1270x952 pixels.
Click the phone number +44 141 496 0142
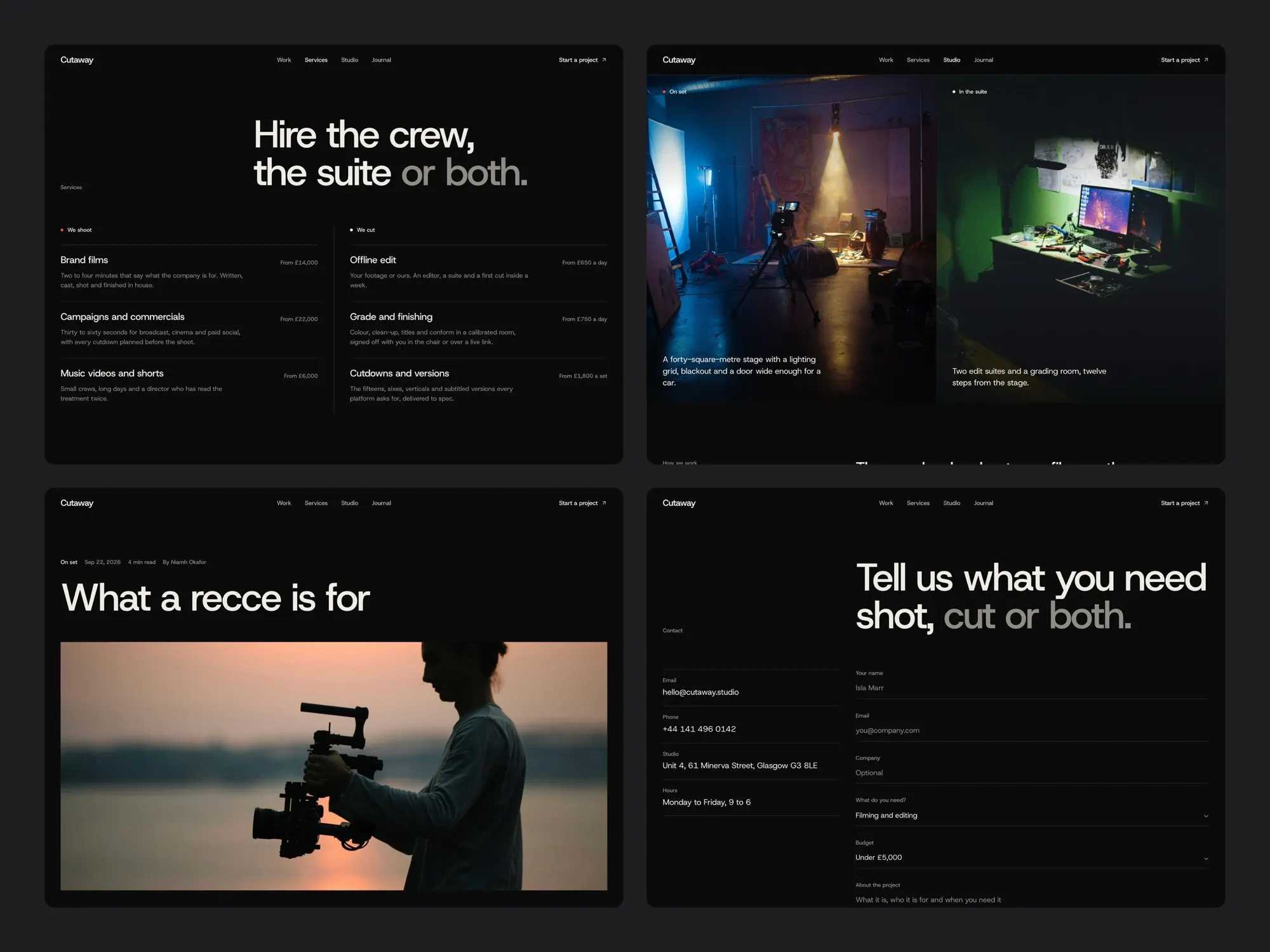coord(699,729)
